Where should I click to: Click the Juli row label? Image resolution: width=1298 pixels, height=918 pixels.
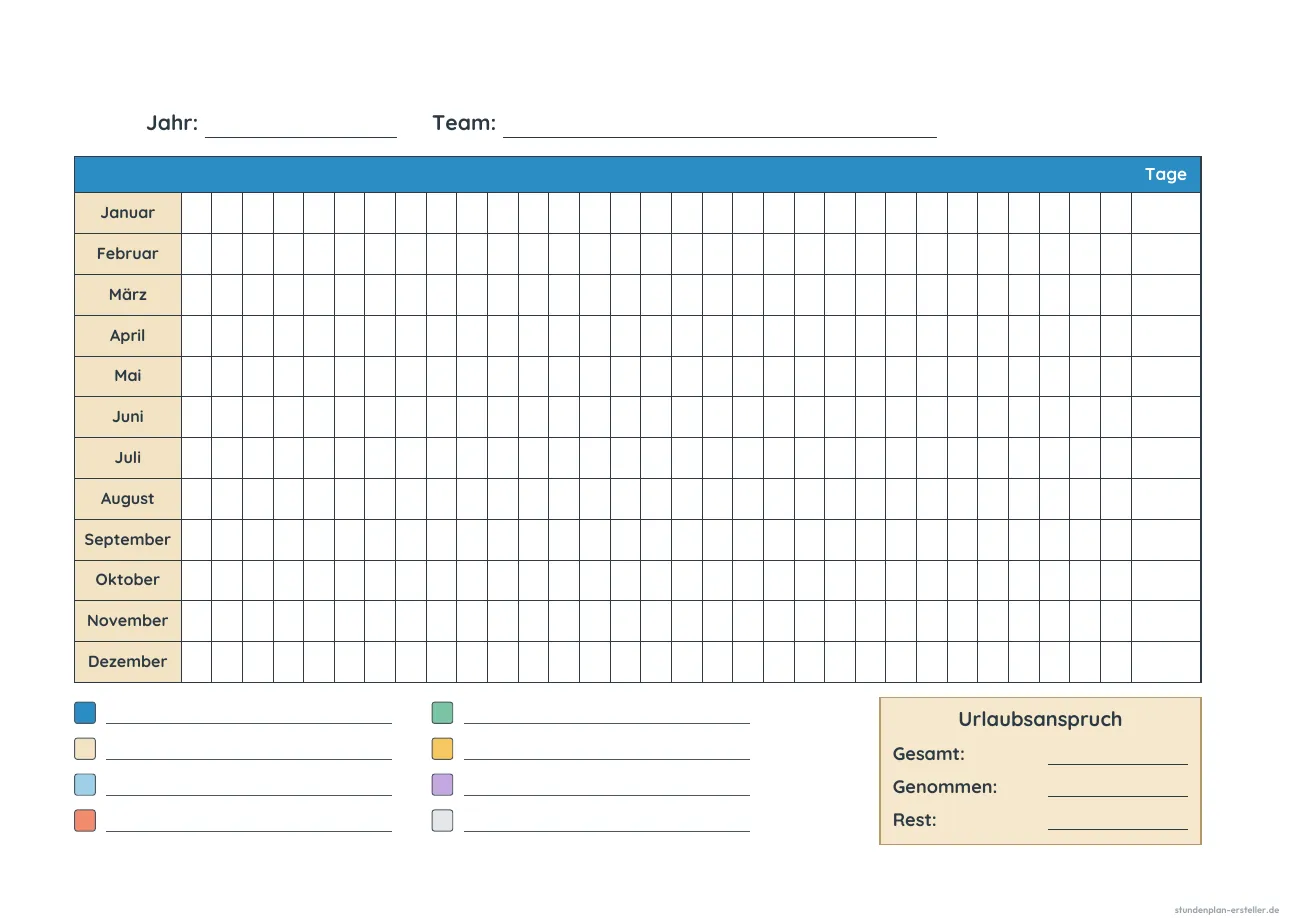pos(128,458)
